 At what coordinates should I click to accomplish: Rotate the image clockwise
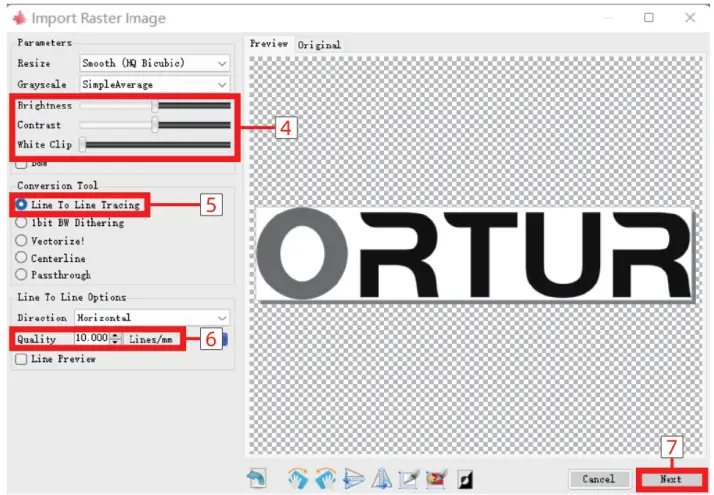(298, 479)
